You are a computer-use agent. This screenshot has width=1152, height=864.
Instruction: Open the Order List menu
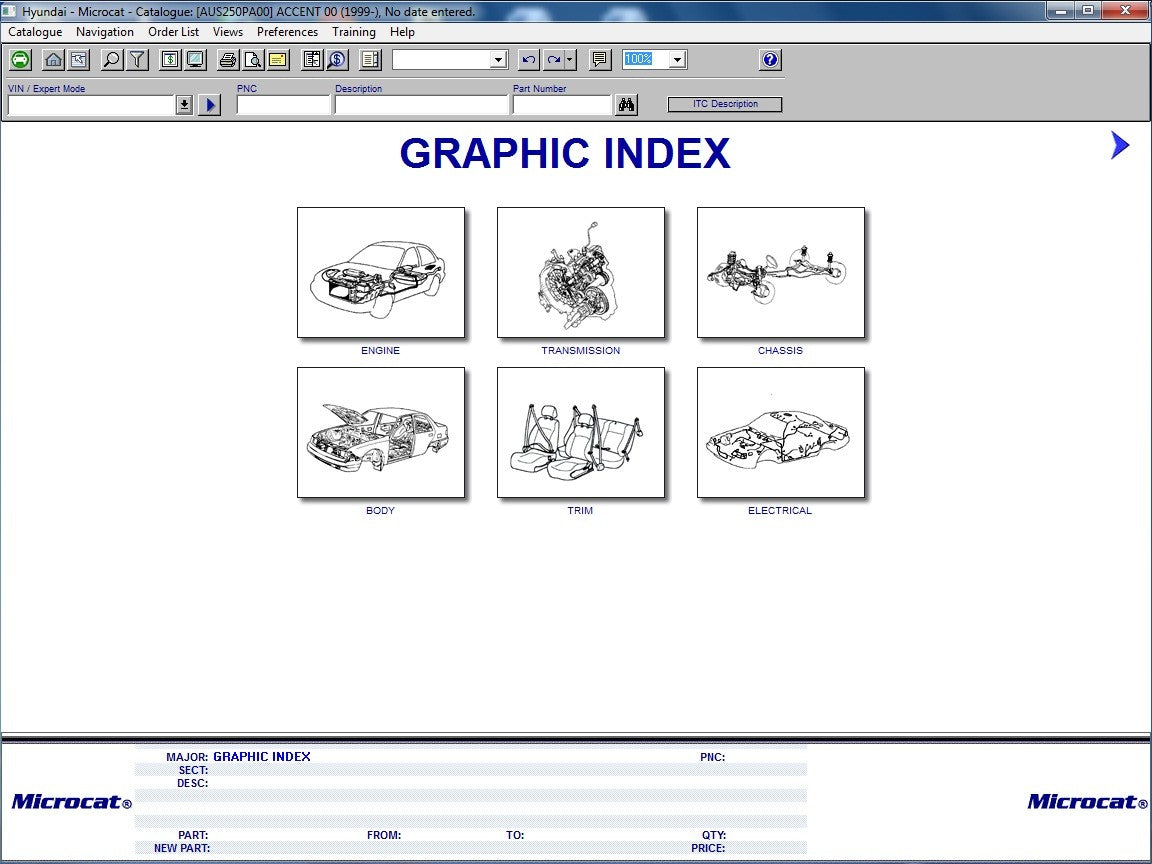[173, 32]
